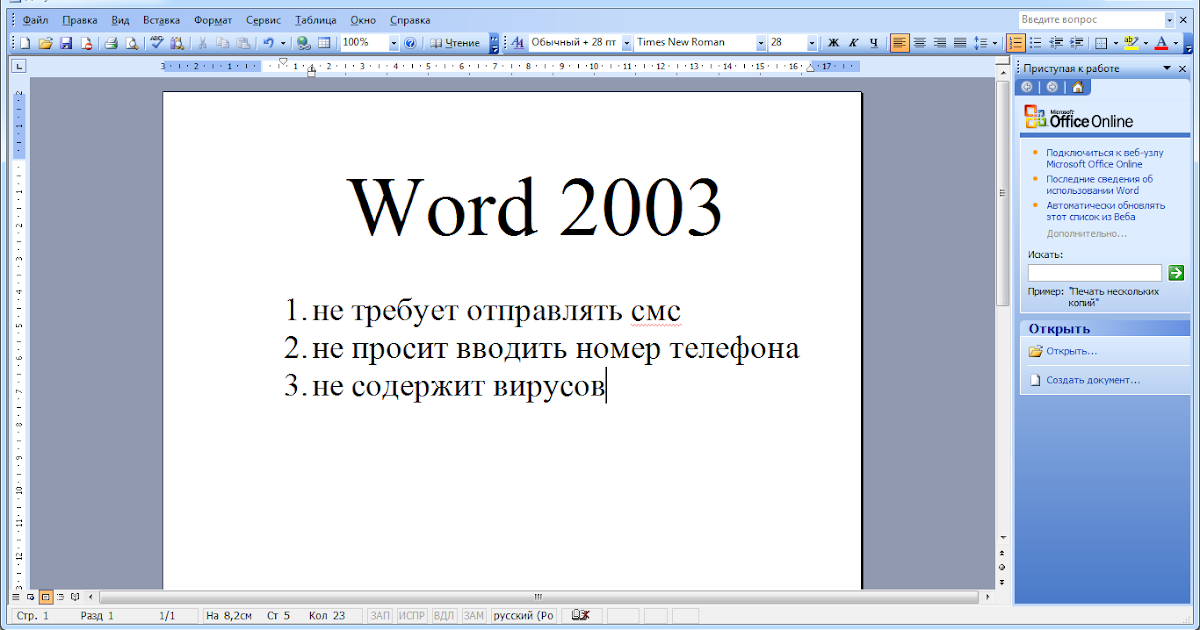Click 'Подключиться к веб-узлу Microsoft Office Online' link
The height and width of the screenshot is (630, 1200).
point(1105,158)
